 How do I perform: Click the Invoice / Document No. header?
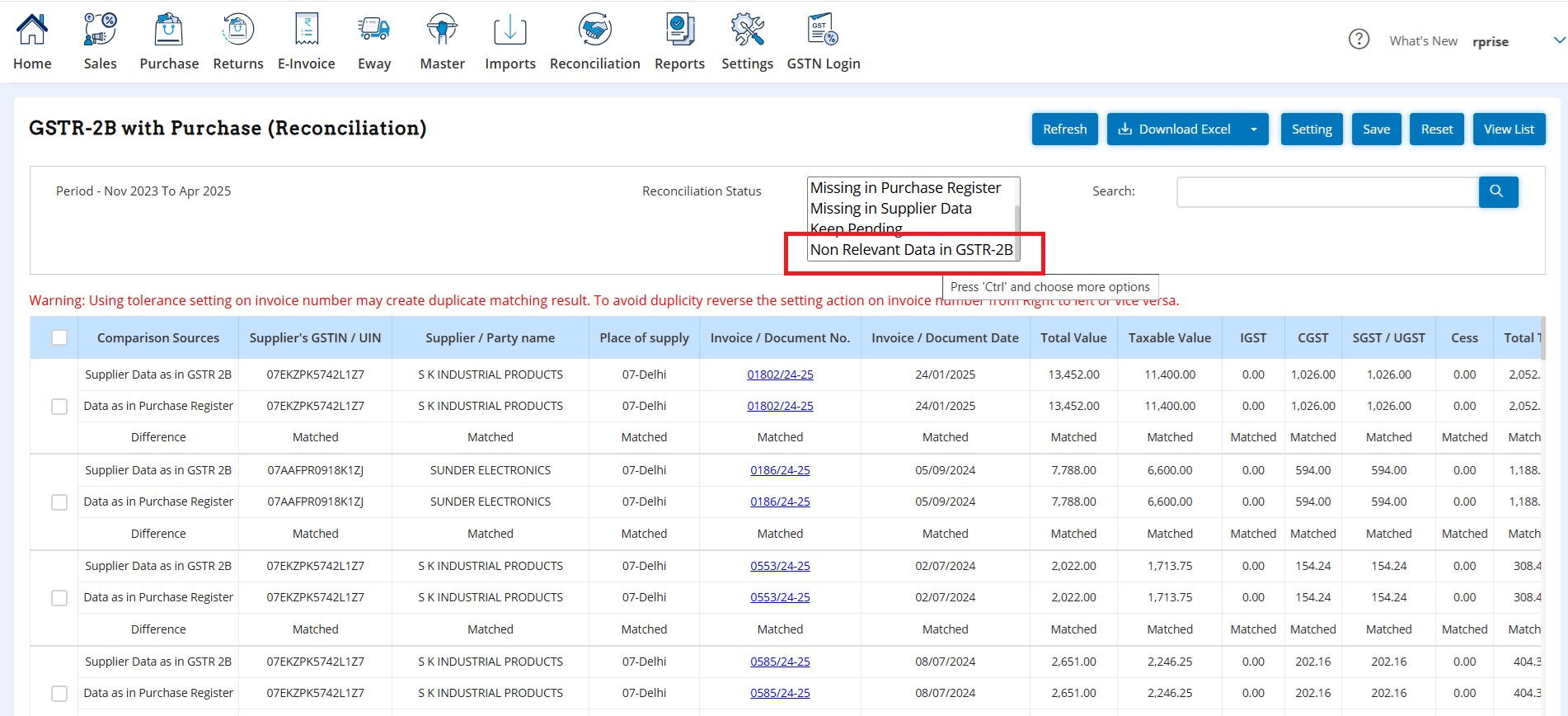click(780, 337)
